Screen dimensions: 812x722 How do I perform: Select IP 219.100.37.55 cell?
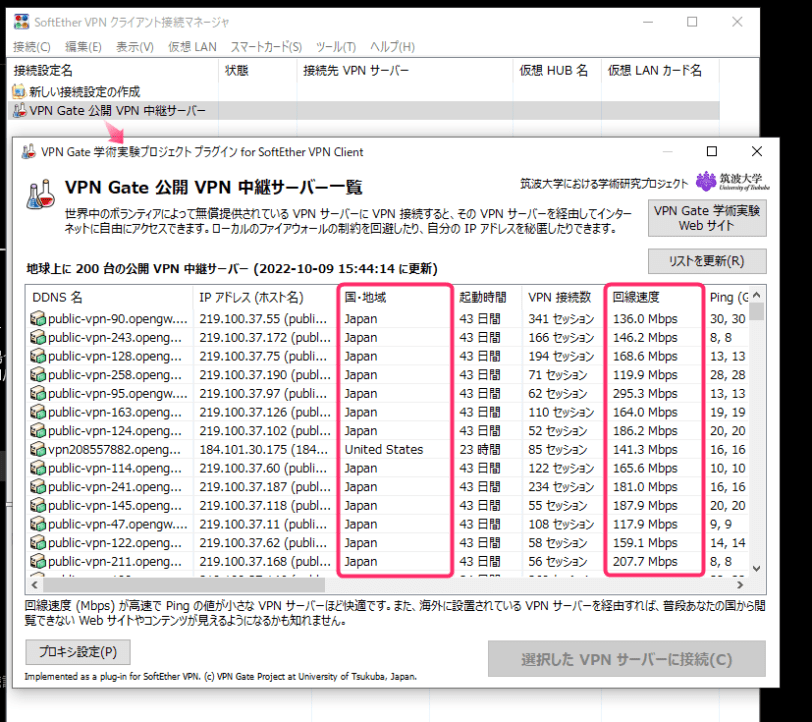coord(263,319)
